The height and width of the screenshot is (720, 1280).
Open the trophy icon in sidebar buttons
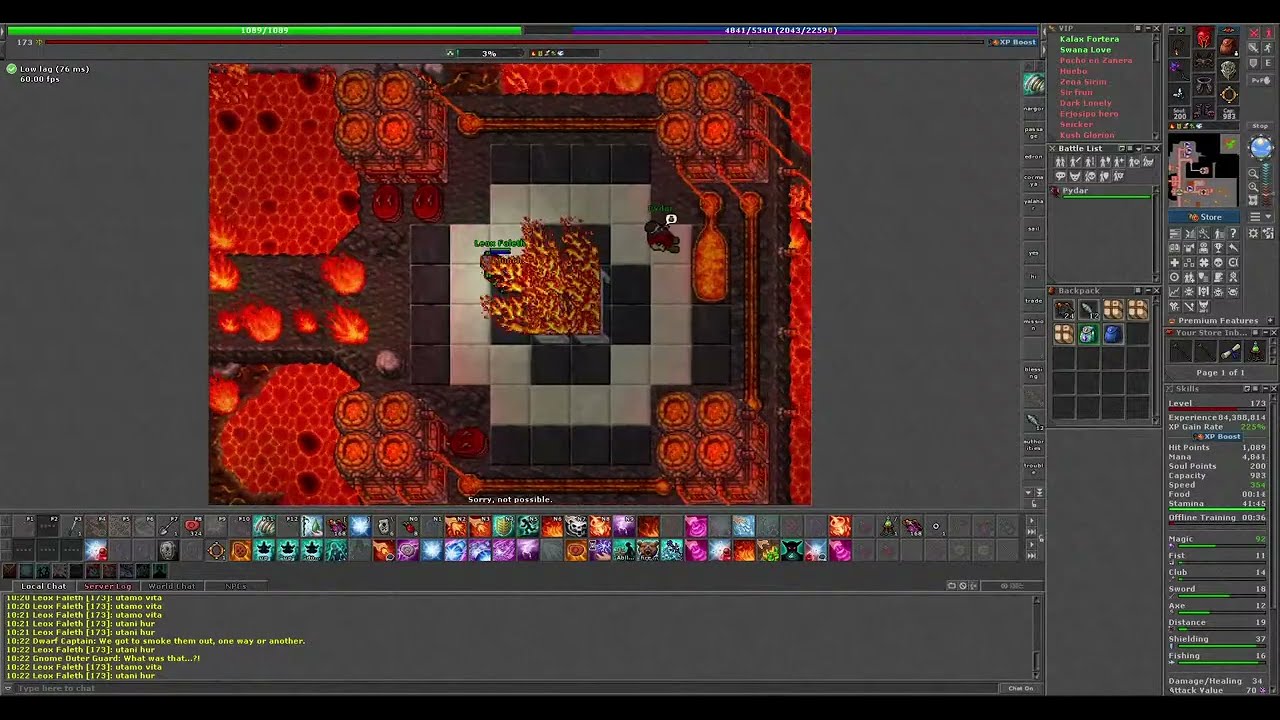click(1218, 248)
